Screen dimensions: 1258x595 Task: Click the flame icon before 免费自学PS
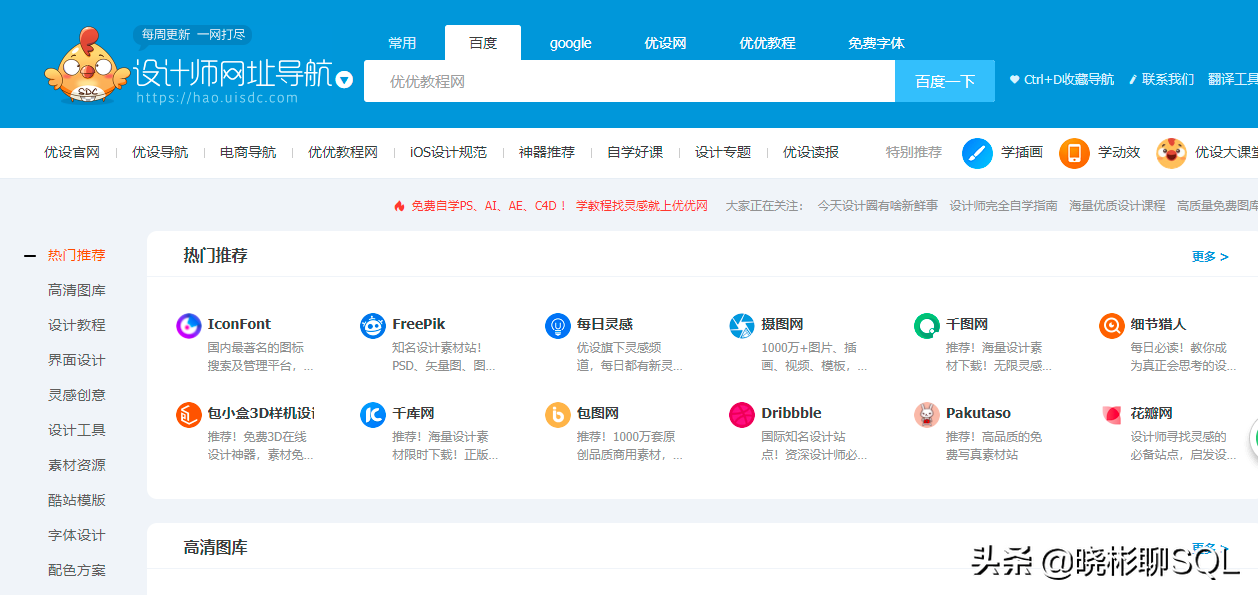(399, 206)
